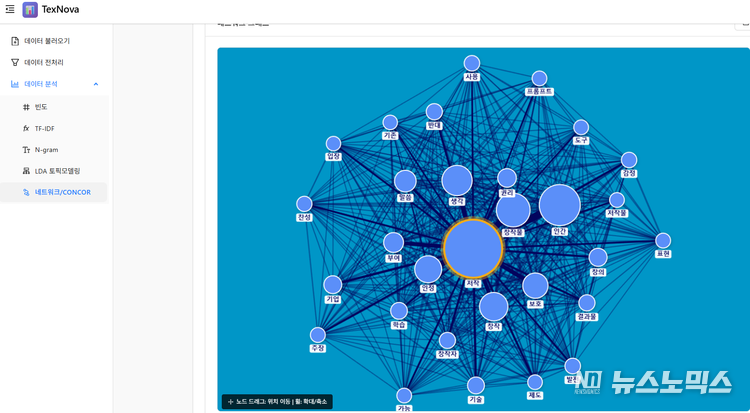Open the 데이터 불러오기 menu item

coord(47,41)
